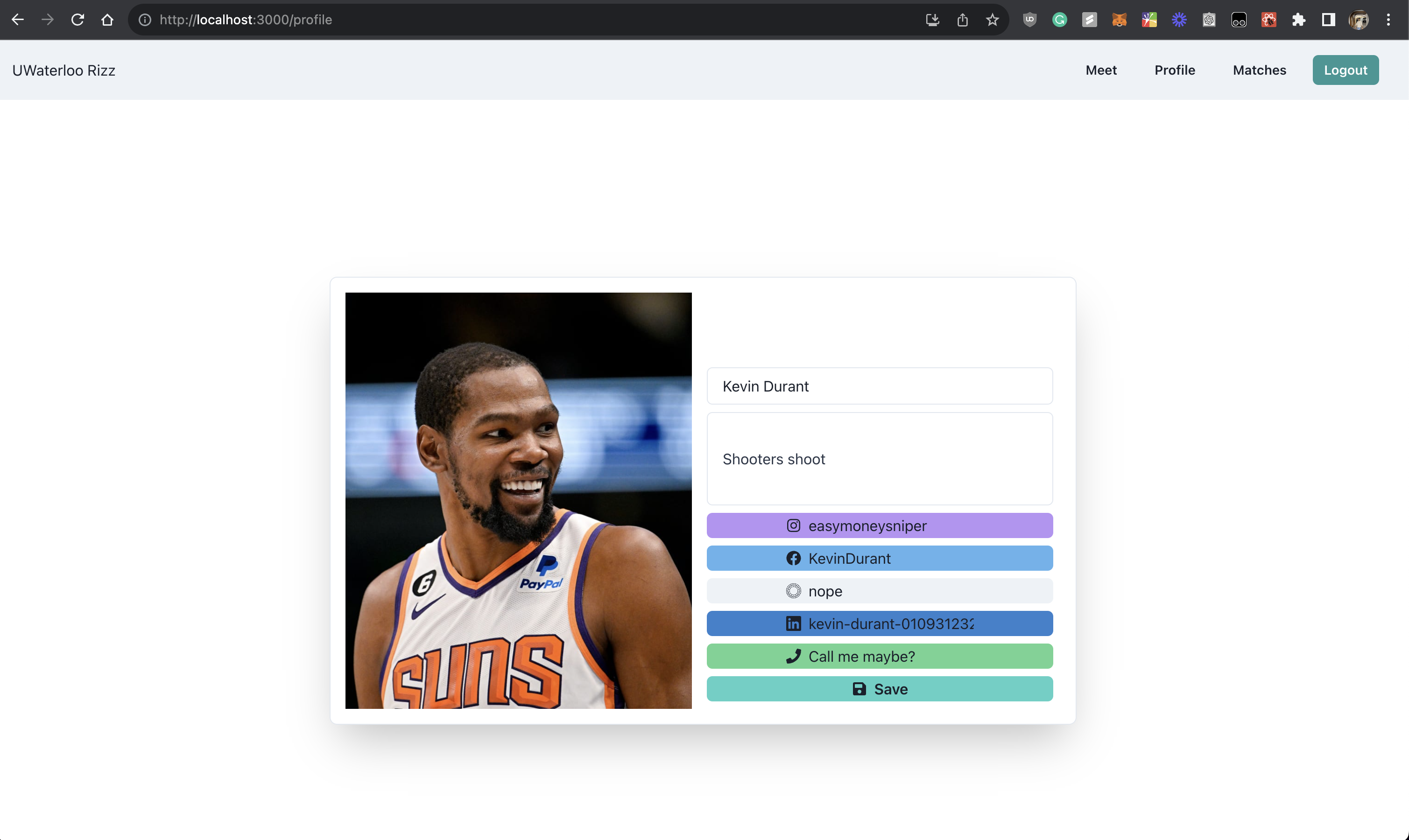The height and width of the screenshot is (840, 1409).
Task: Click the Instagram icon beside easymoneysniper
Action: [793, 526]
